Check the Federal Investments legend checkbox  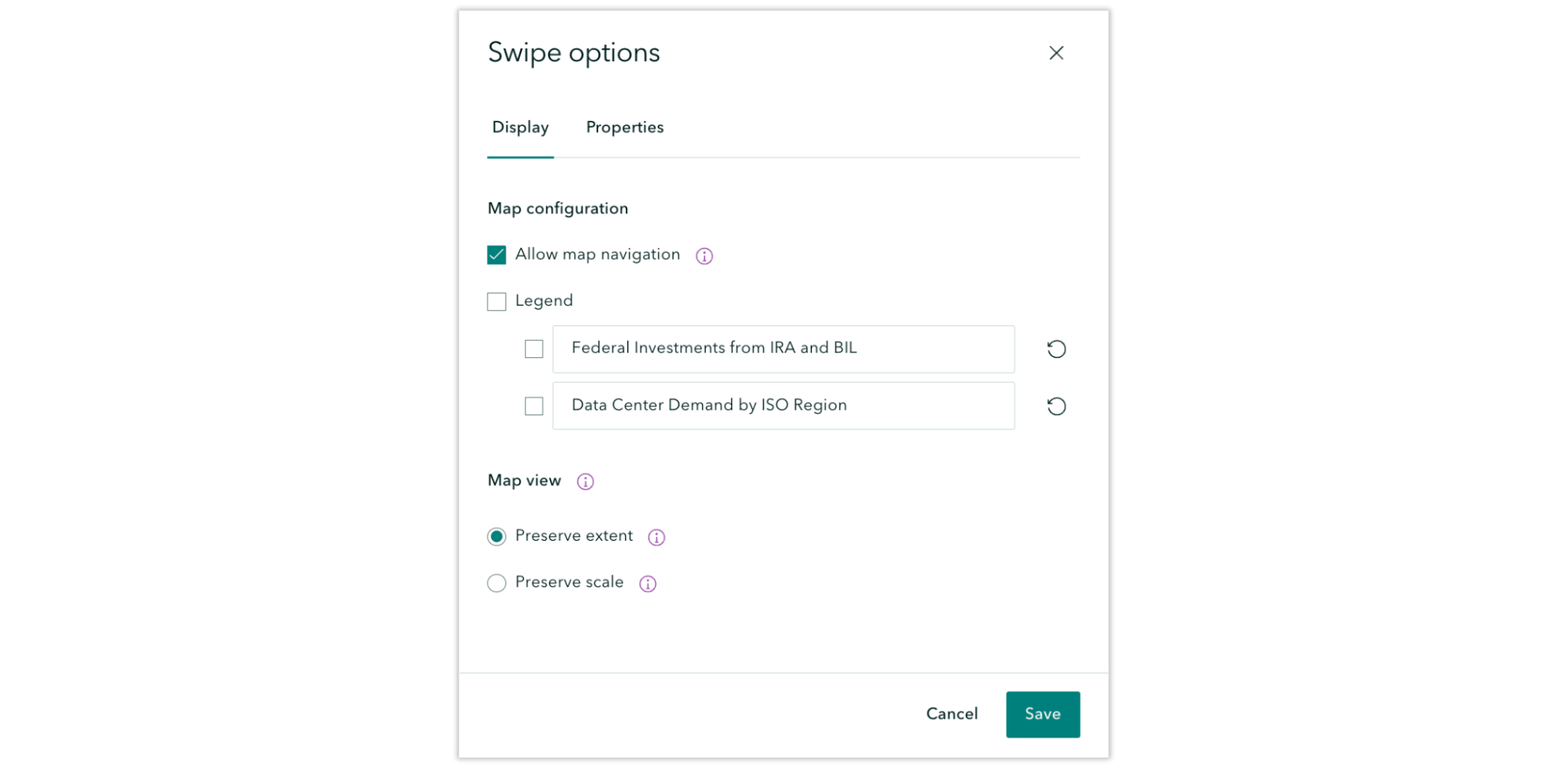[534, 350]
